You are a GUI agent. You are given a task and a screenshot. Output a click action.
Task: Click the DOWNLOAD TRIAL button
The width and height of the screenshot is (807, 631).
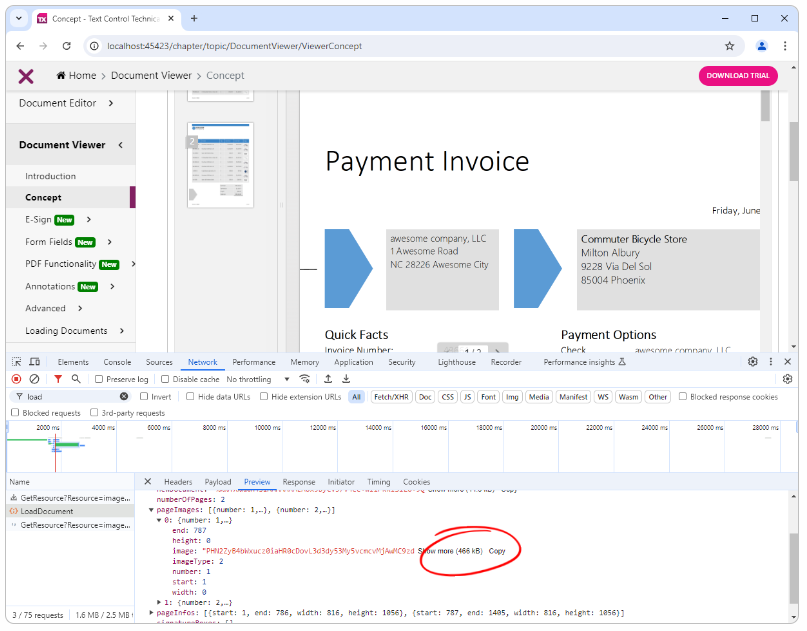738,76
